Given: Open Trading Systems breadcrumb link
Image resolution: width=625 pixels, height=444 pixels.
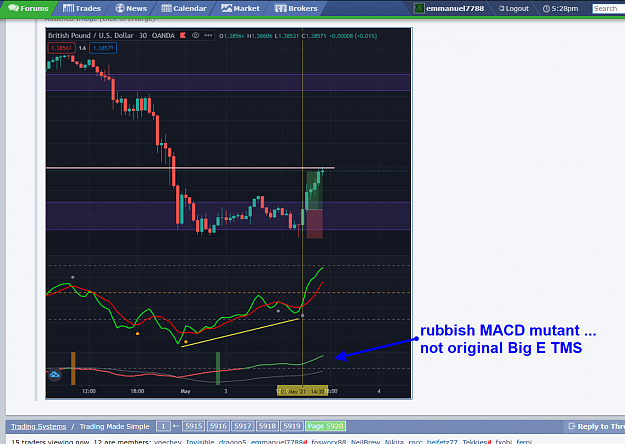Looking at the screenshot, I should point(38,426).
